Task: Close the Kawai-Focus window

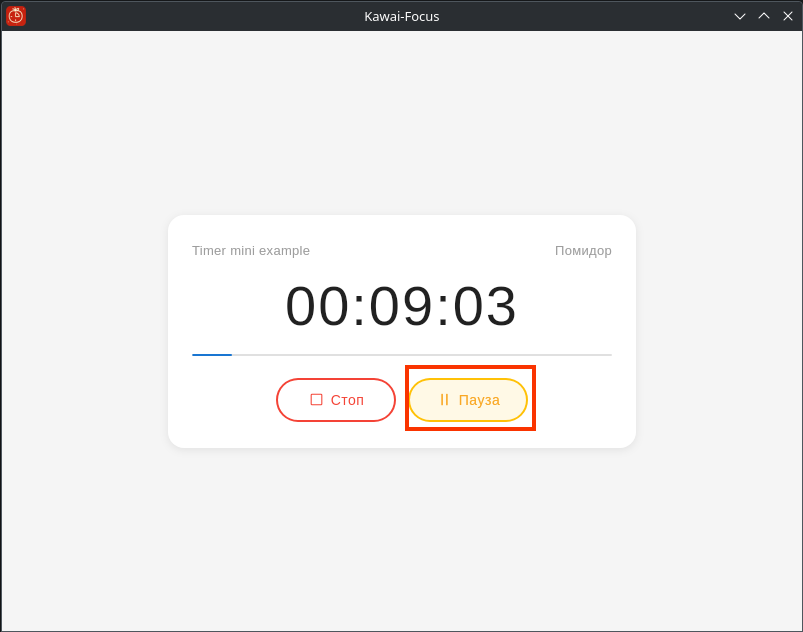Action: [788, 16]
